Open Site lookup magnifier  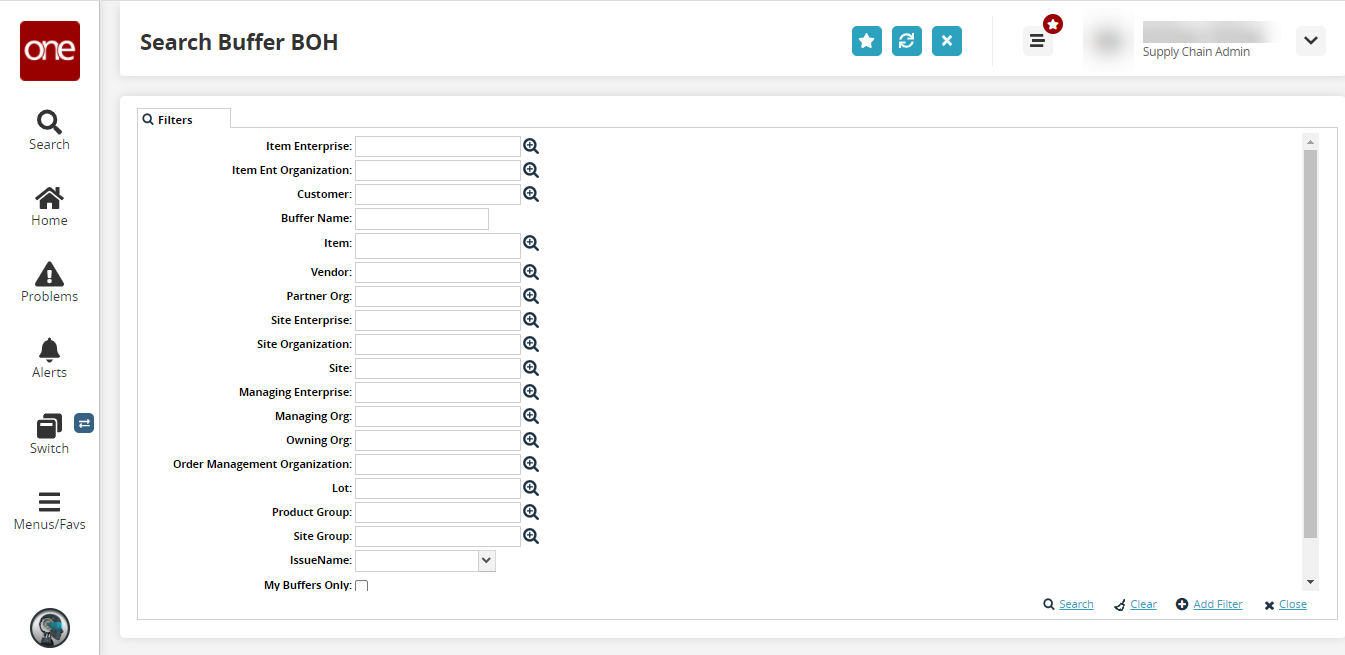tap(531, 368)
